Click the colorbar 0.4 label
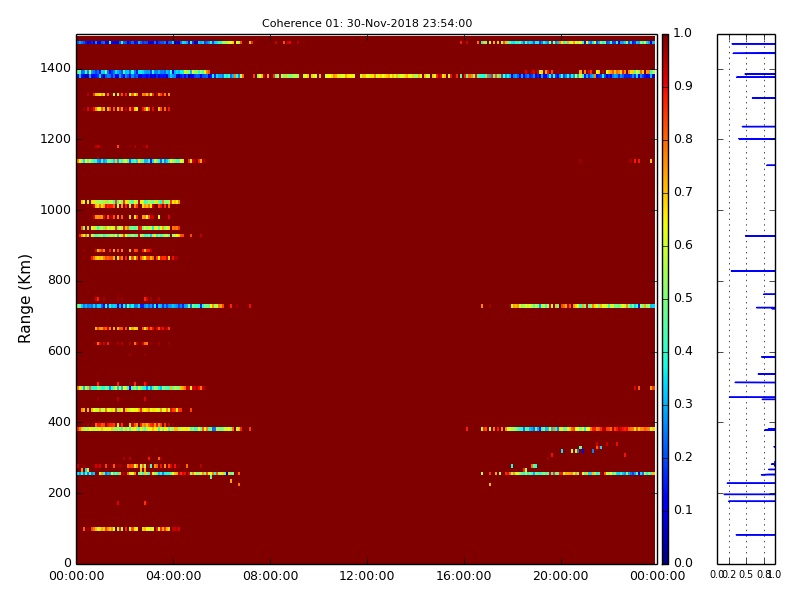Viewport: 800px width, 600px height. pos(683,351)
